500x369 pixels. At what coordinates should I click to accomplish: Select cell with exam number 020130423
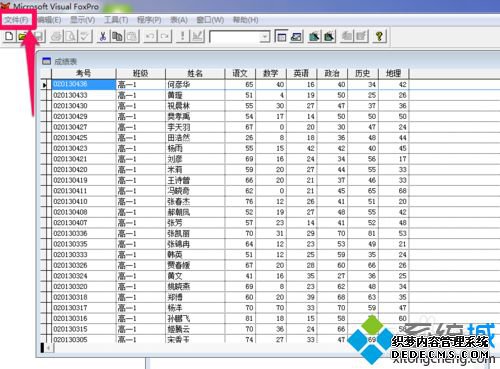pyautogui.click(x=84, y=148)
